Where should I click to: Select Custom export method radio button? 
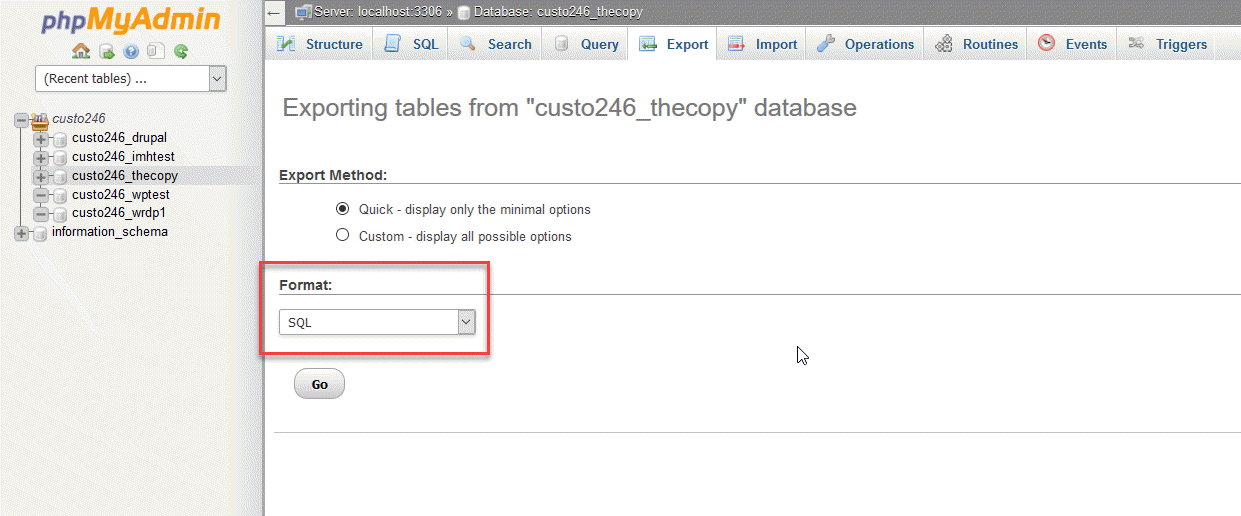point(342,236)
